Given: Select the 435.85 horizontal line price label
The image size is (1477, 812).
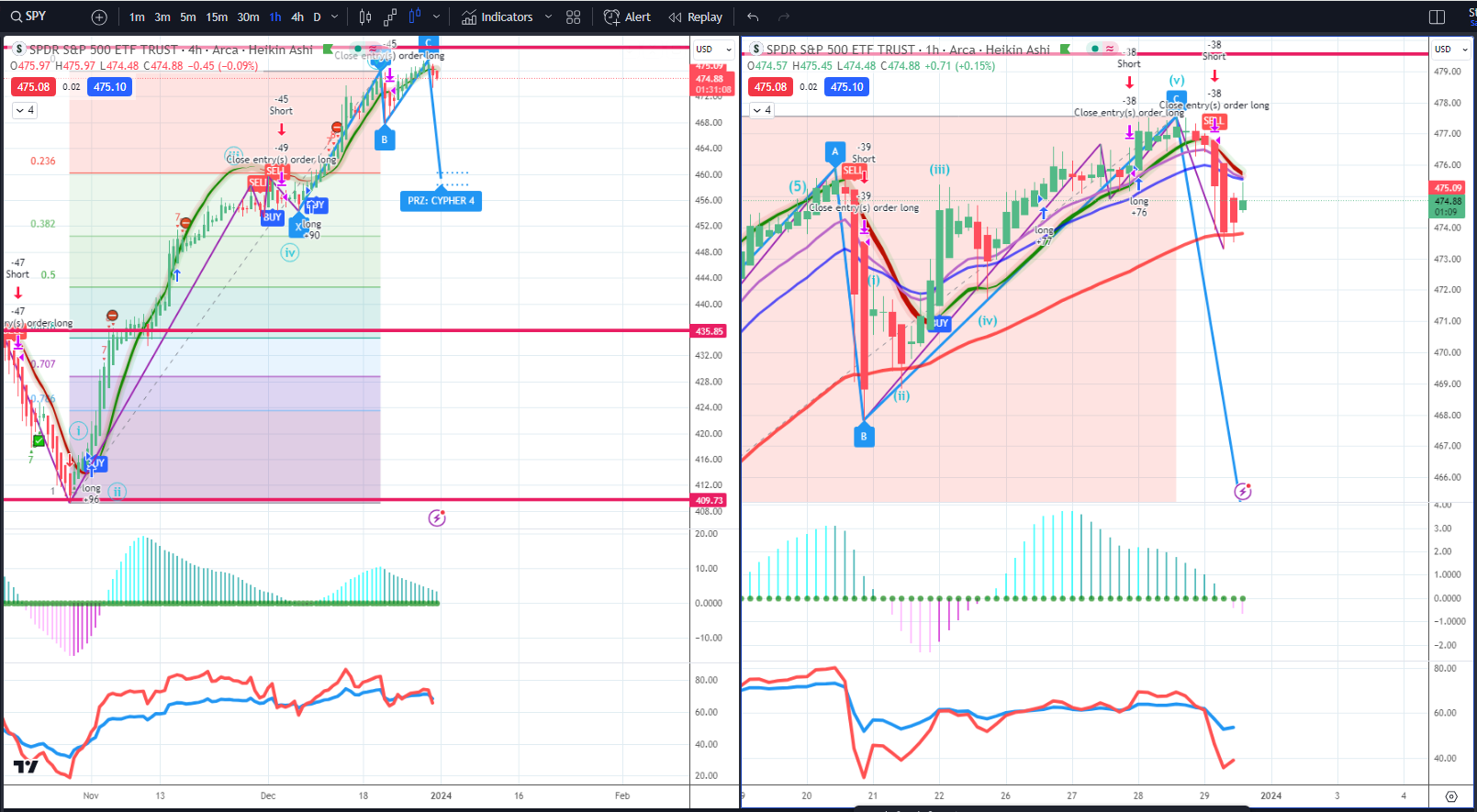Looking at the screenshot, I should (710, 331).
